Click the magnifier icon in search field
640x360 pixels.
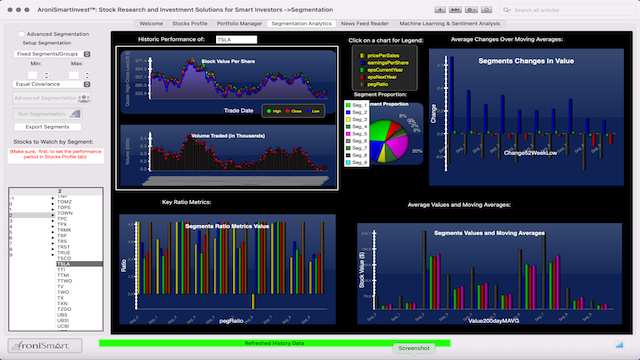(x=507, y=10)
